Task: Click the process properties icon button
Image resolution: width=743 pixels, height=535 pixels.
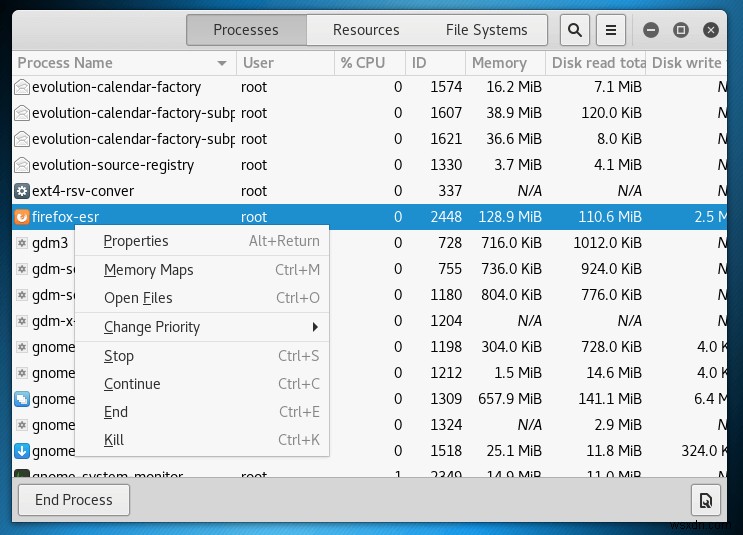Action: pyautogui.click(x=706, y=499)
